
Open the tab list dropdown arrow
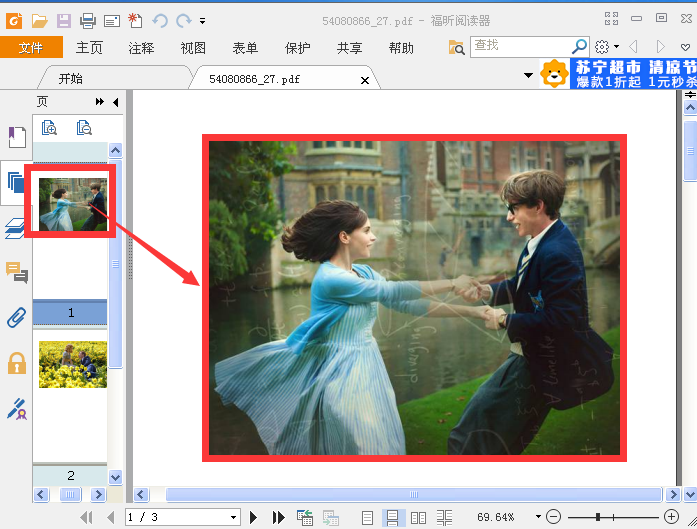[528, 75]
